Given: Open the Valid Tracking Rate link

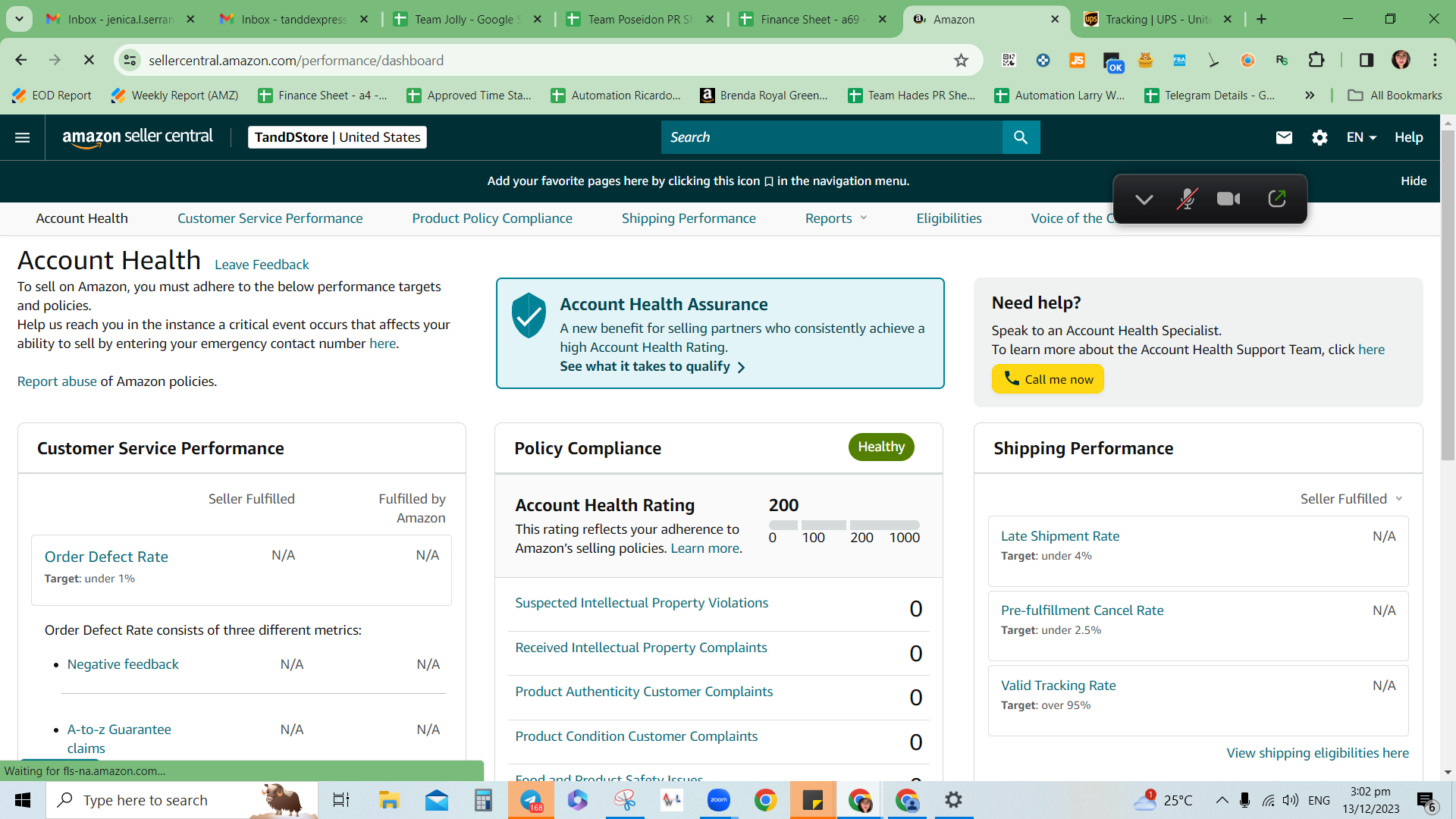Looking at the screenshot, I should click(1058, 686).
